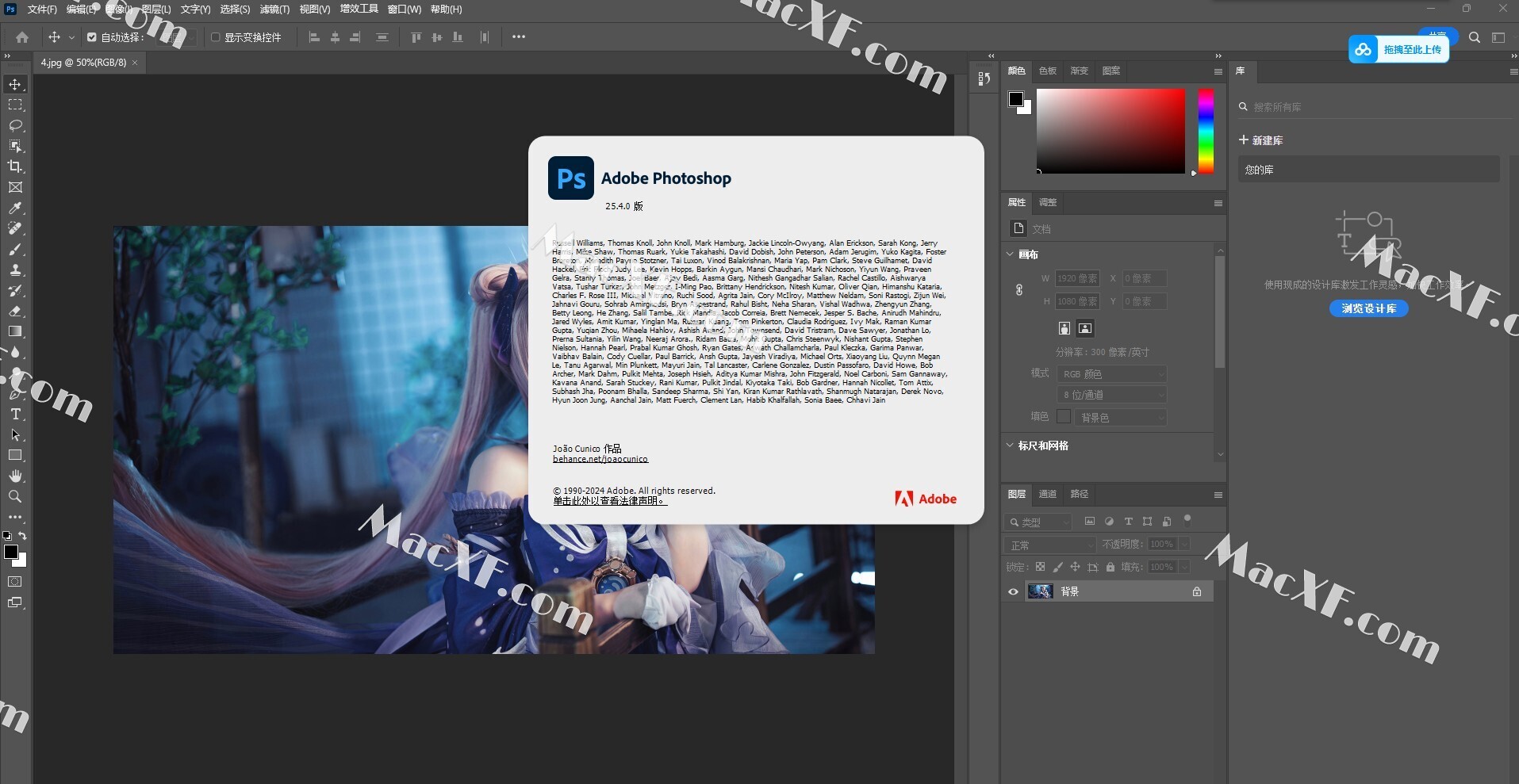Open the 不透明度 opacity dropdown arrow

1184,544
